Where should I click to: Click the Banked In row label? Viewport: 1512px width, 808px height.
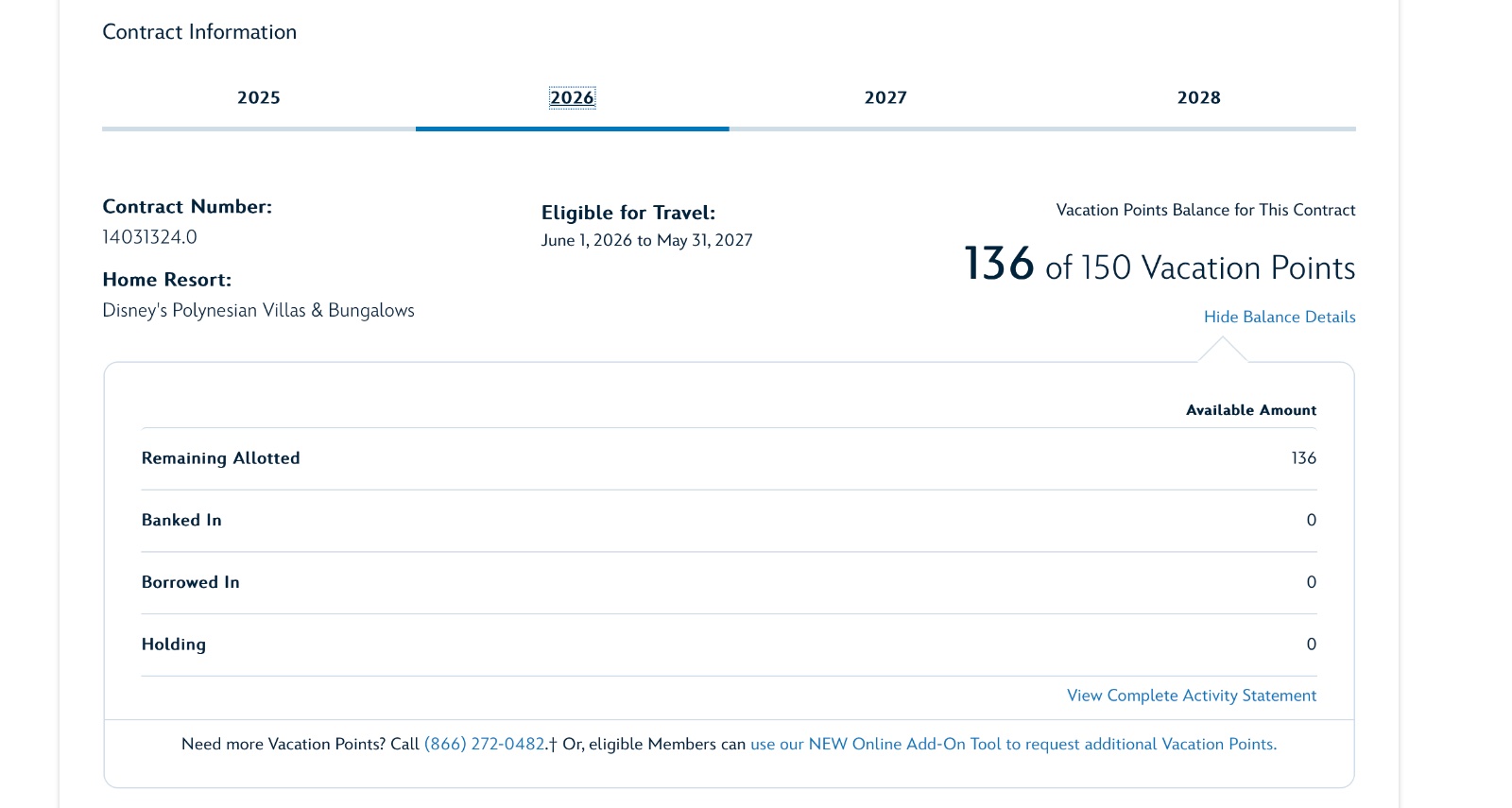181,521
